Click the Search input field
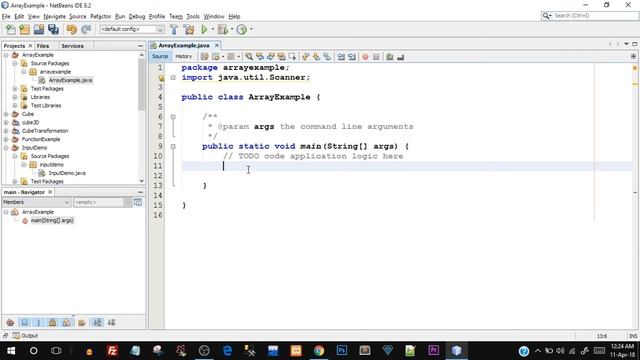640x360 pixels. [596, 16]
